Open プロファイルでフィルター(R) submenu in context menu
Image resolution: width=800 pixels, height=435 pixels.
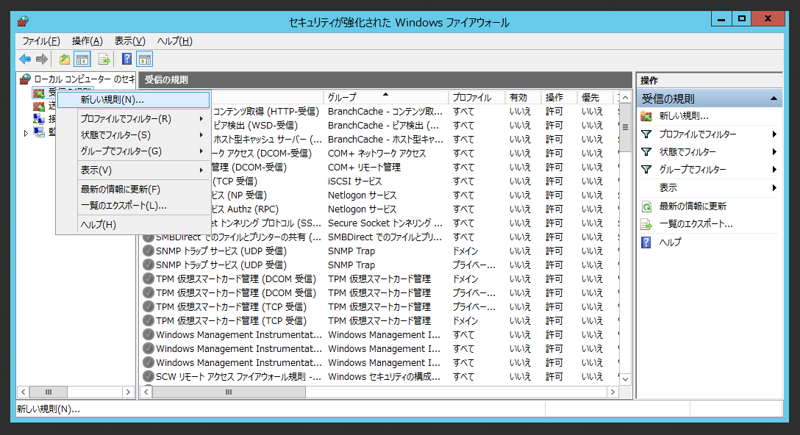point(133,119)
